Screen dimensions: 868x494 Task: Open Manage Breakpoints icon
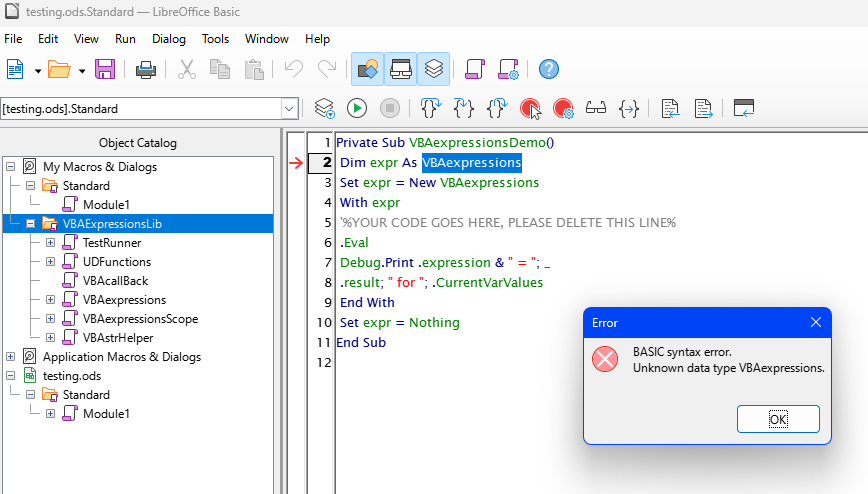[x=563, y=108]
